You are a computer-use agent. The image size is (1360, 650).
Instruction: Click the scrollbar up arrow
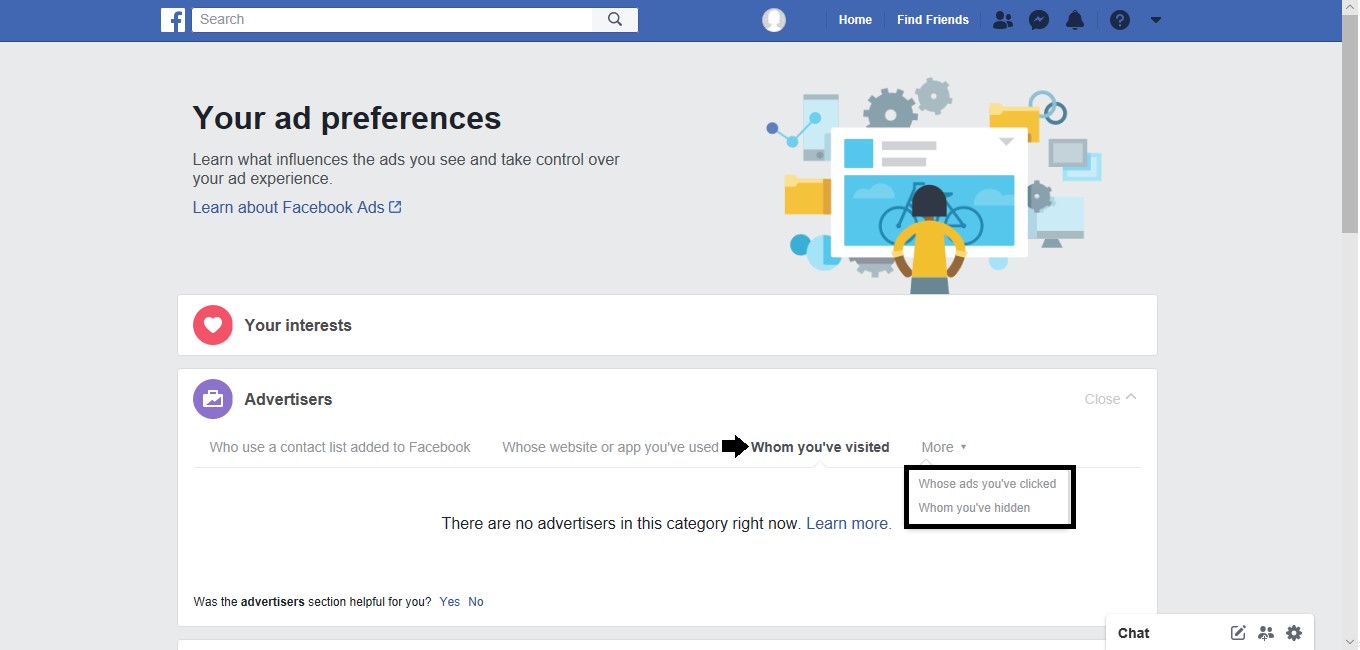coord(1350,8)
